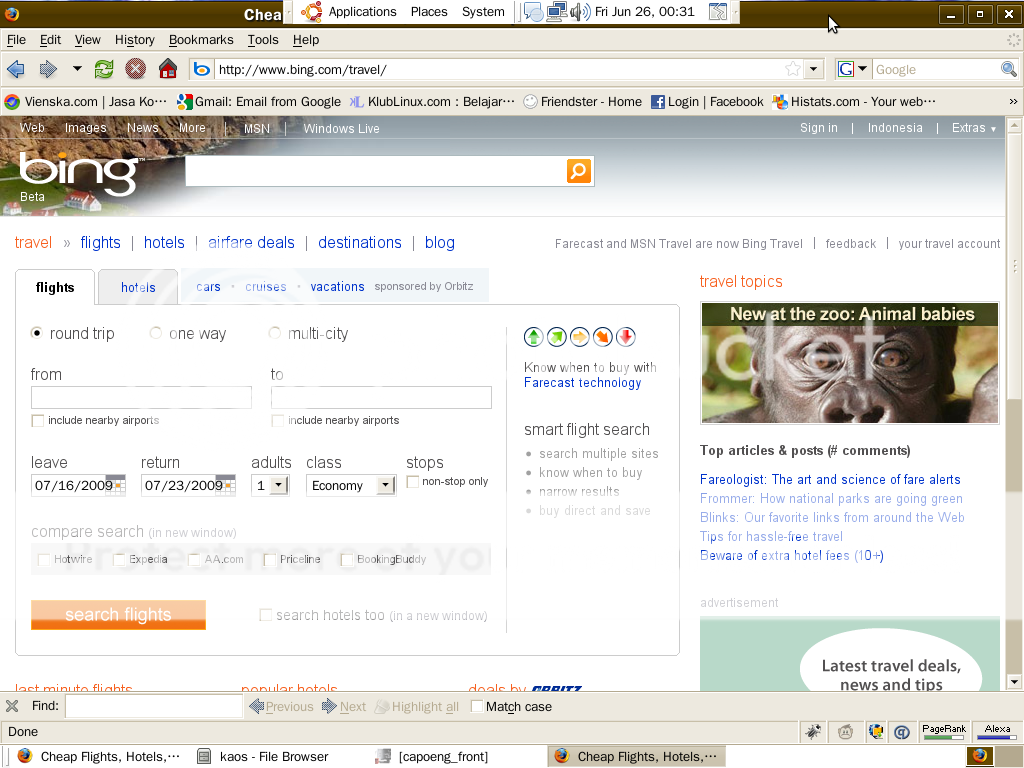Click the to airport input field

click(381, 397)
